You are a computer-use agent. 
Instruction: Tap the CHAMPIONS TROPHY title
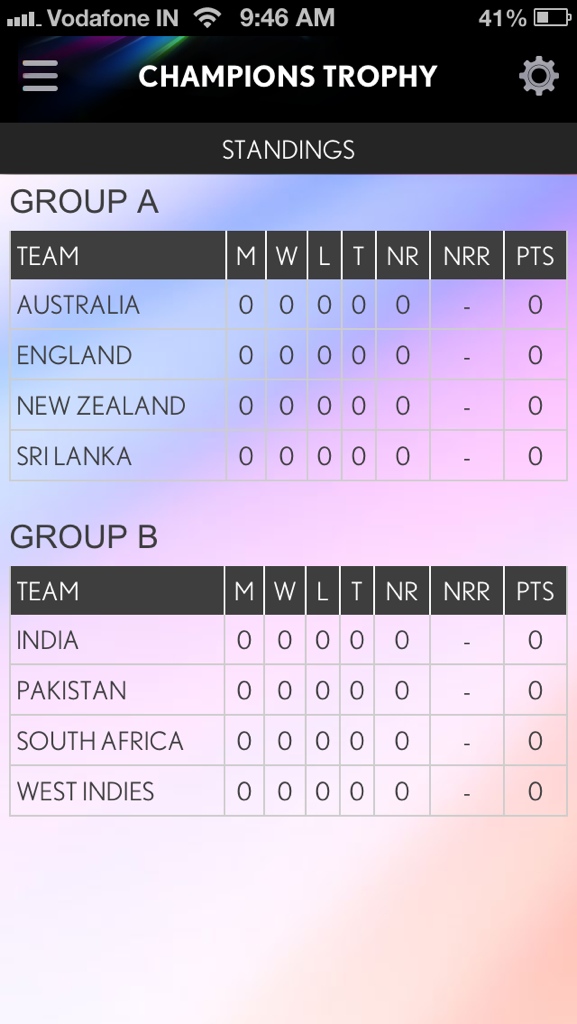coord(288,76)
